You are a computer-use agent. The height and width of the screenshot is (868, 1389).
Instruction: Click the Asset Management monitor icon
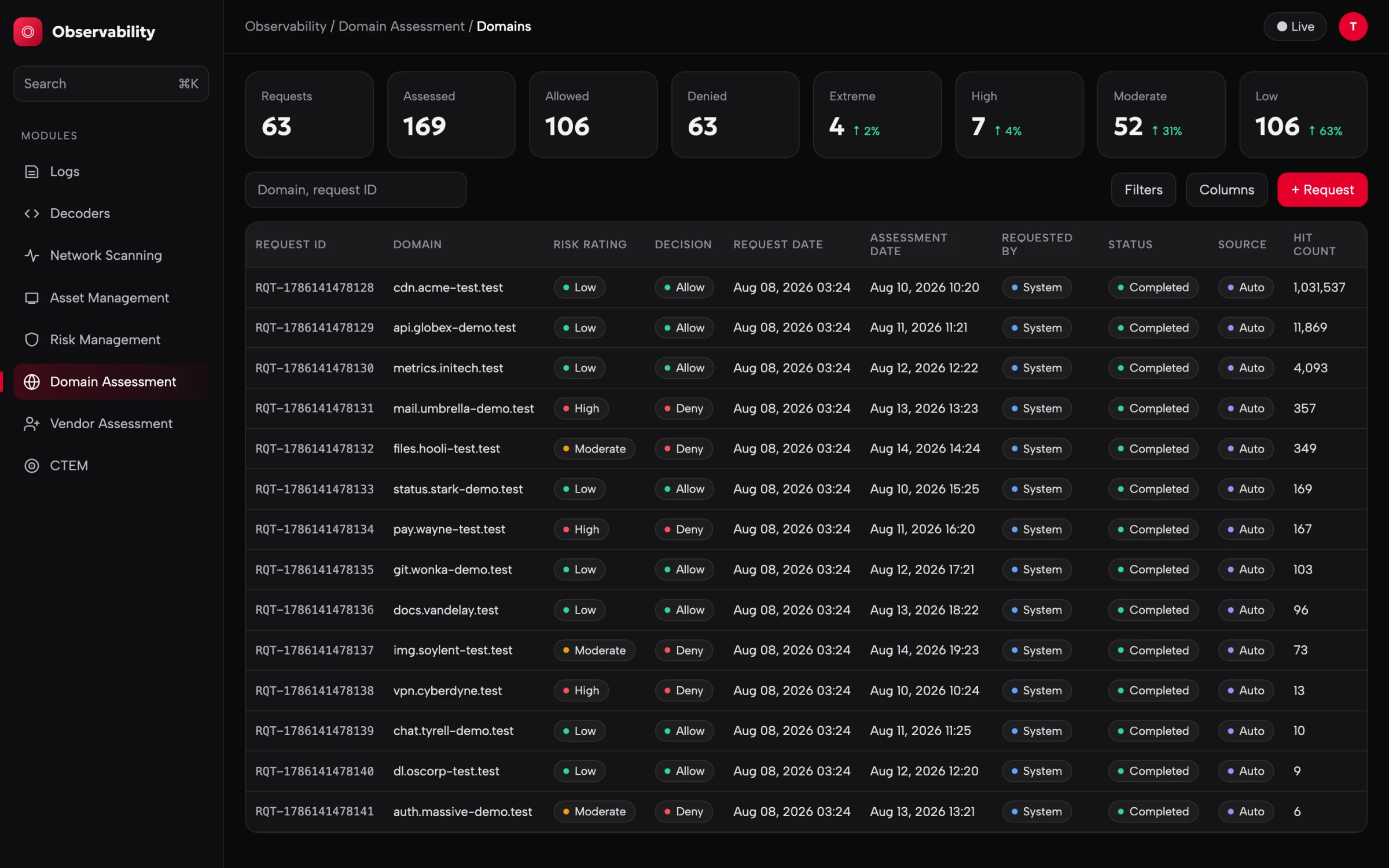tap(32, 298)
